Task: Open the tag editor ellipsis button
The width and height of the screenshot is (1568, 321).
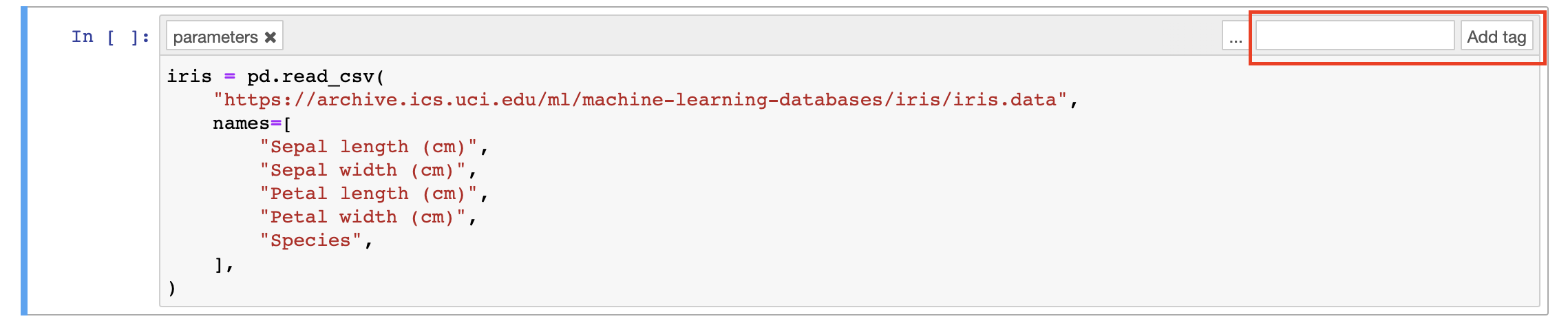Action: pyautogui.click(x=1236, y=37)
